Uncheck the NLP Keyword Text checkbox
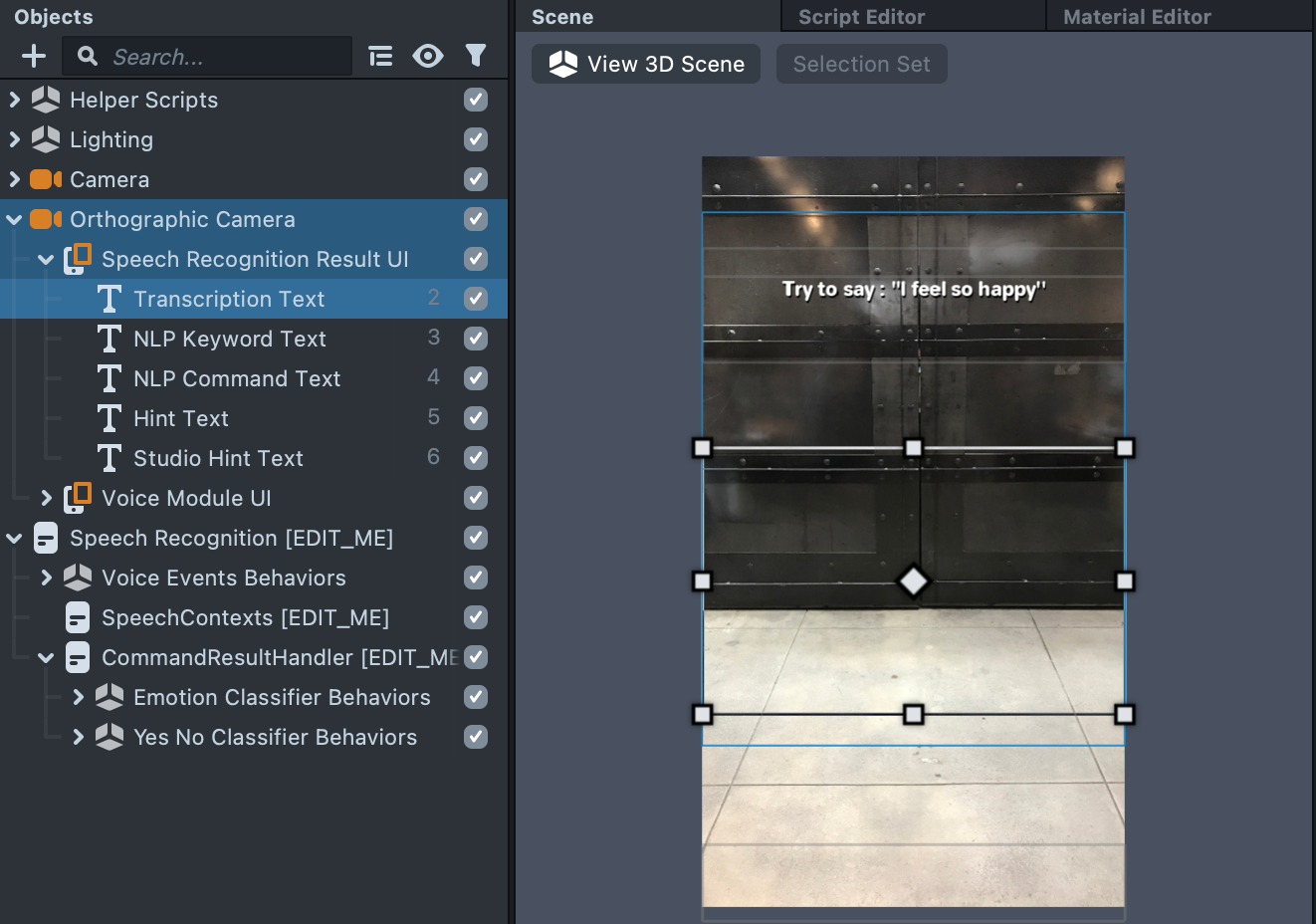This screenshot has width=1316, height=924. [x=476, y=339]
